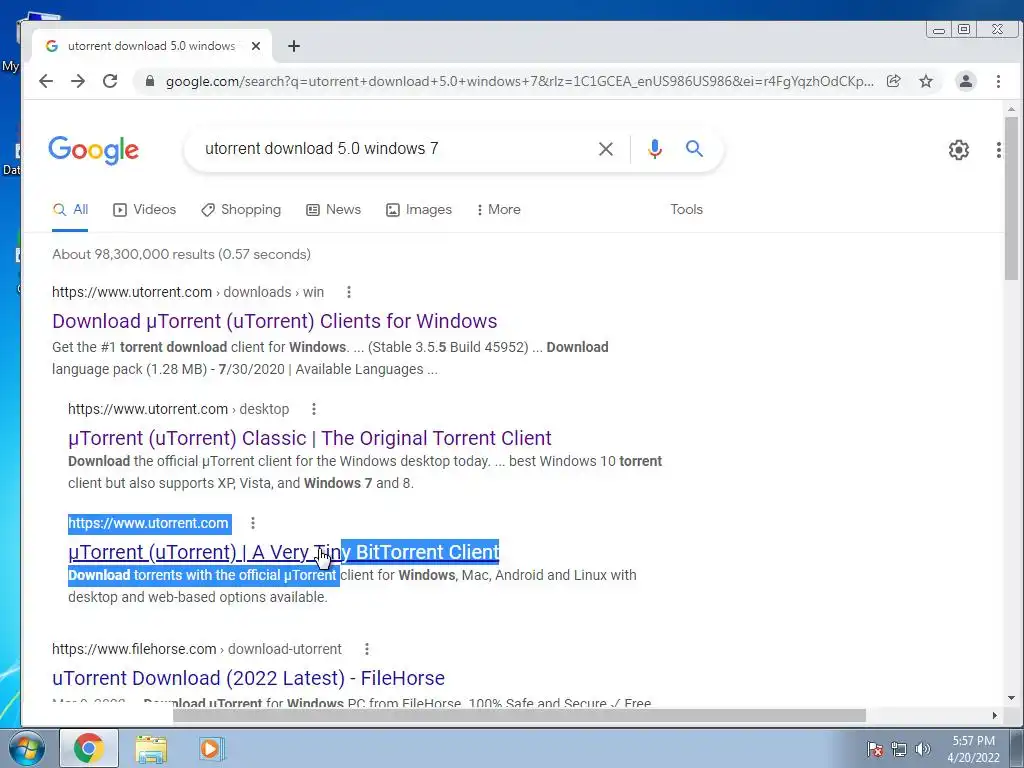The height and width of the screenshot is (768, 1024).
Task: Go to the Google logo home
Action: [93, 150]
